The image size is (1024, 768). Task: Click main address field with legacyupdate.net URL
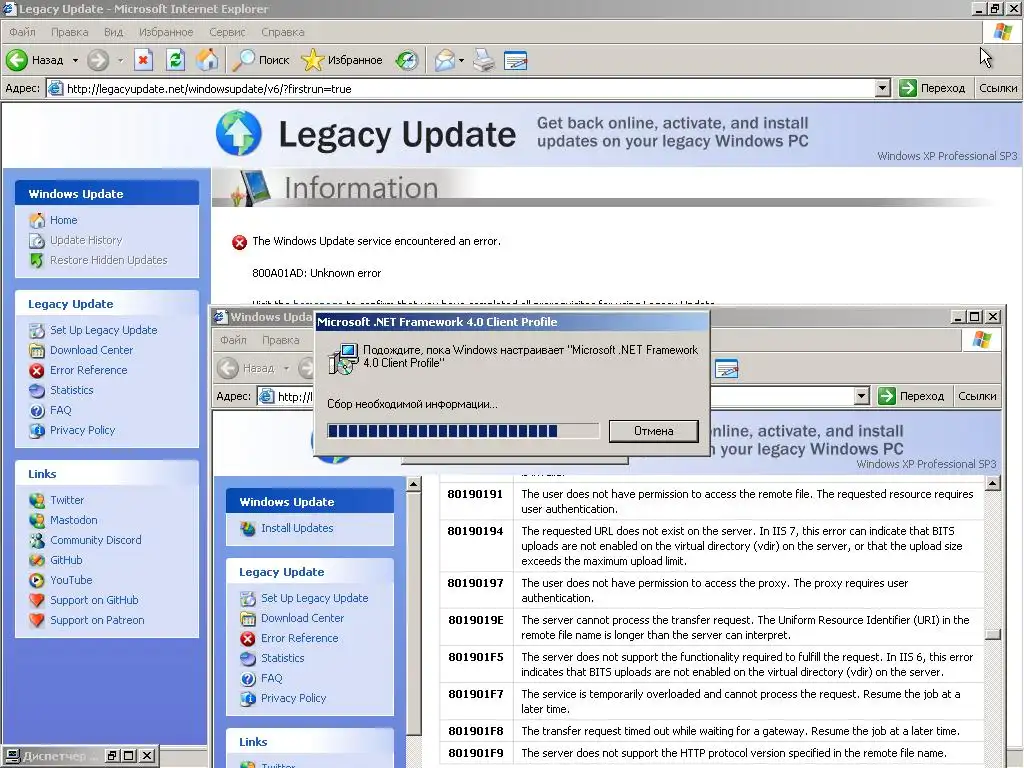470,88
